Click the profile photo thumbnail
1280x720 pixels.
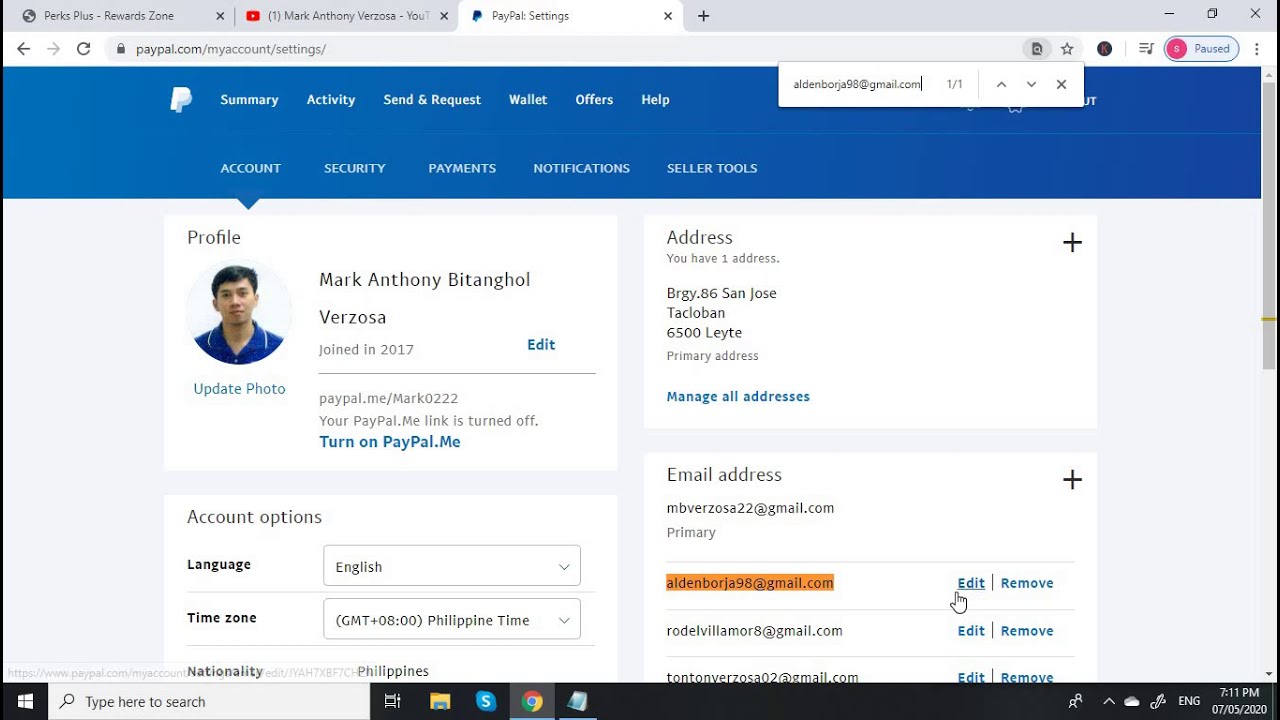[239, 312]
